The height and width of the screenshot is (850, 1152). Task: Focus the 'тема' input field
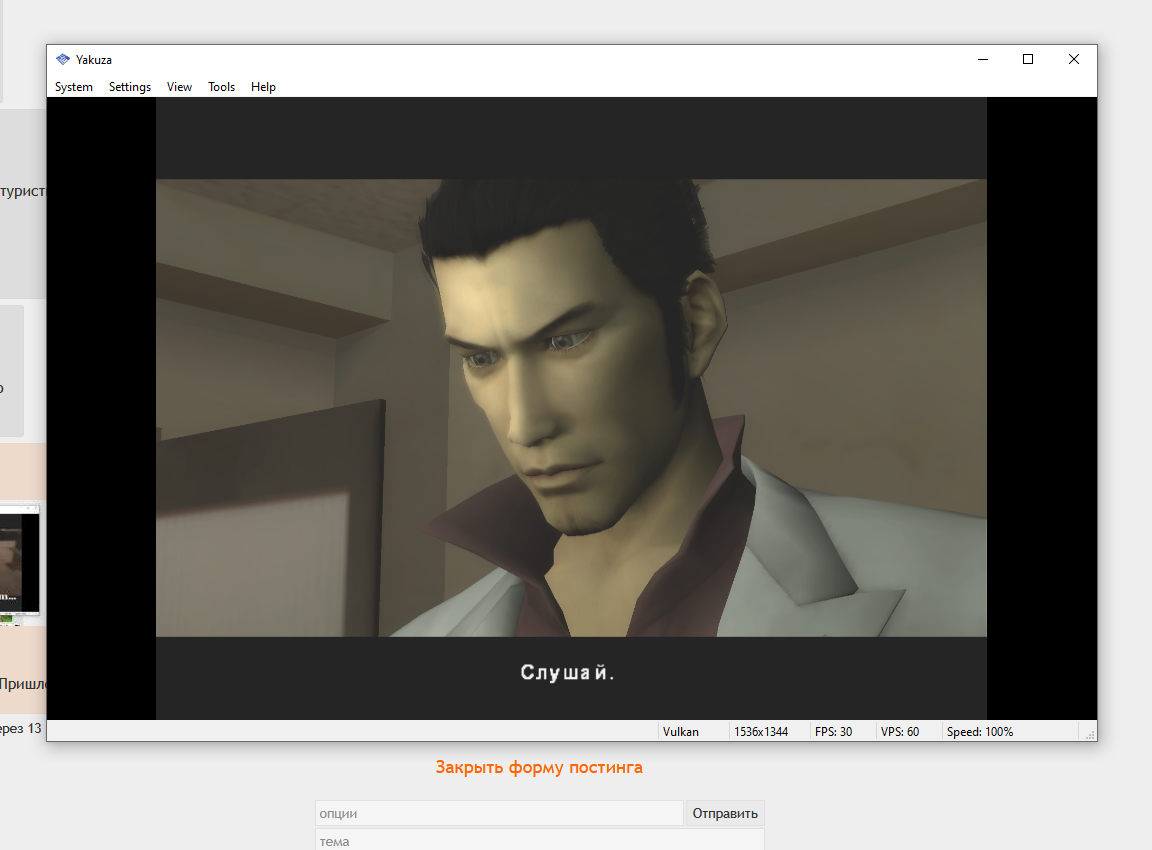click(x=539, y=840)
